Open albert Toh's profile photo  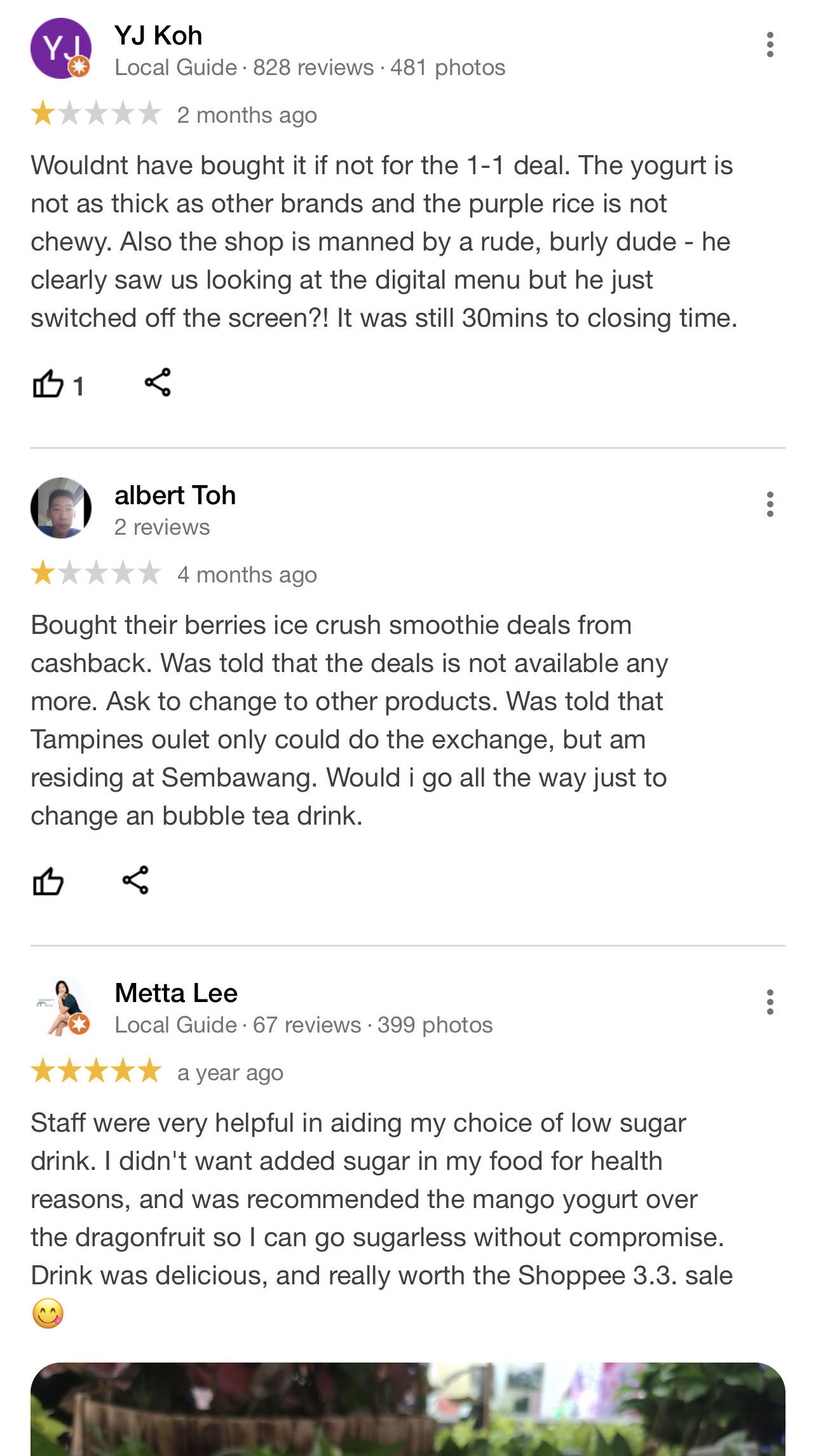point(61,508)
